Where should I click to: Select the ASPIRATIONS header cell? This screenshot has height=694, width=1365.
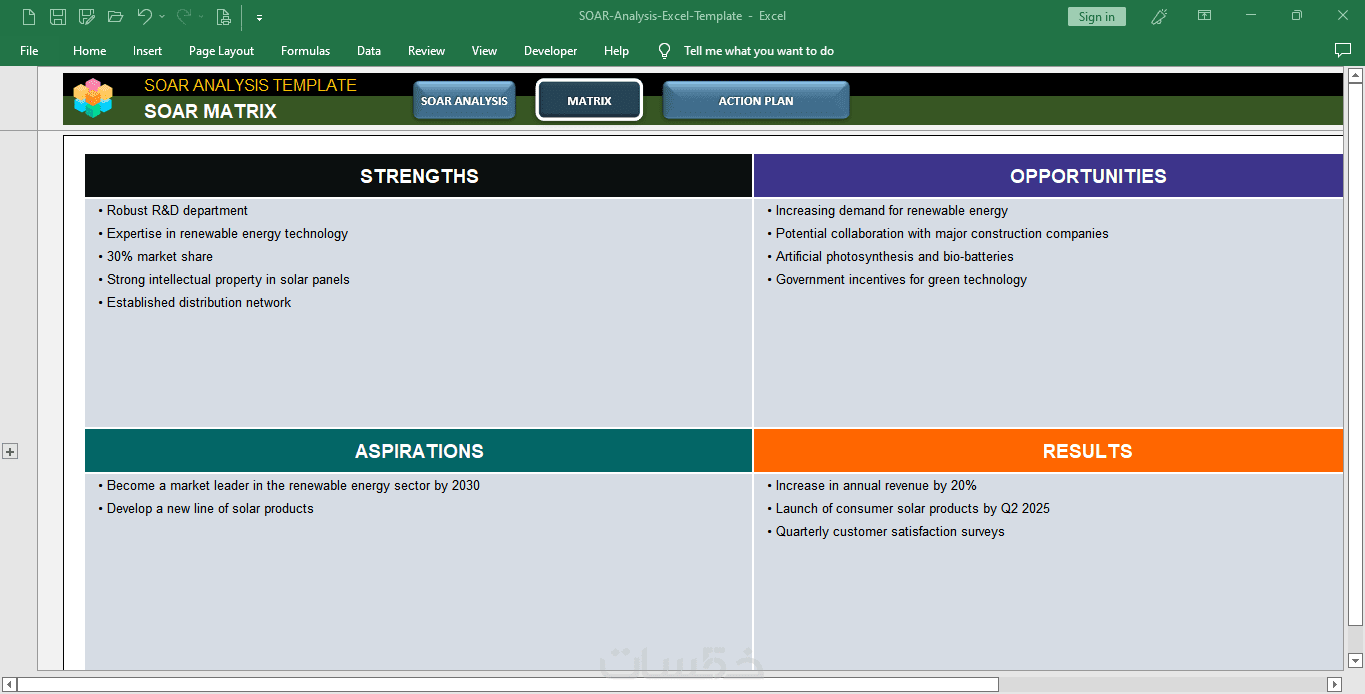[x=419, y=451]
